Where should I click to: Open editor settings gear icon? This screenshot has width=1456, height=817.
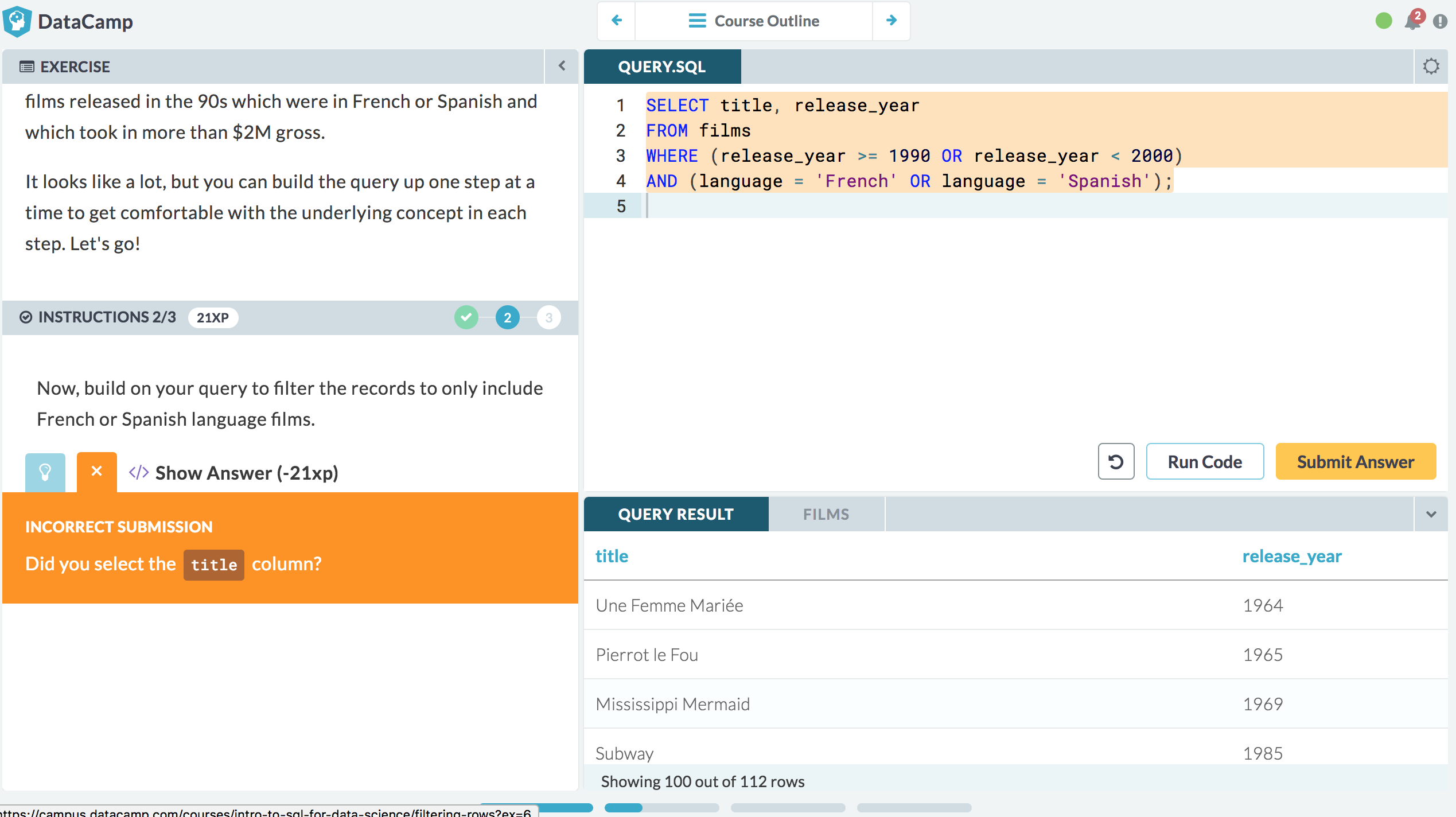coord(1431,67)
